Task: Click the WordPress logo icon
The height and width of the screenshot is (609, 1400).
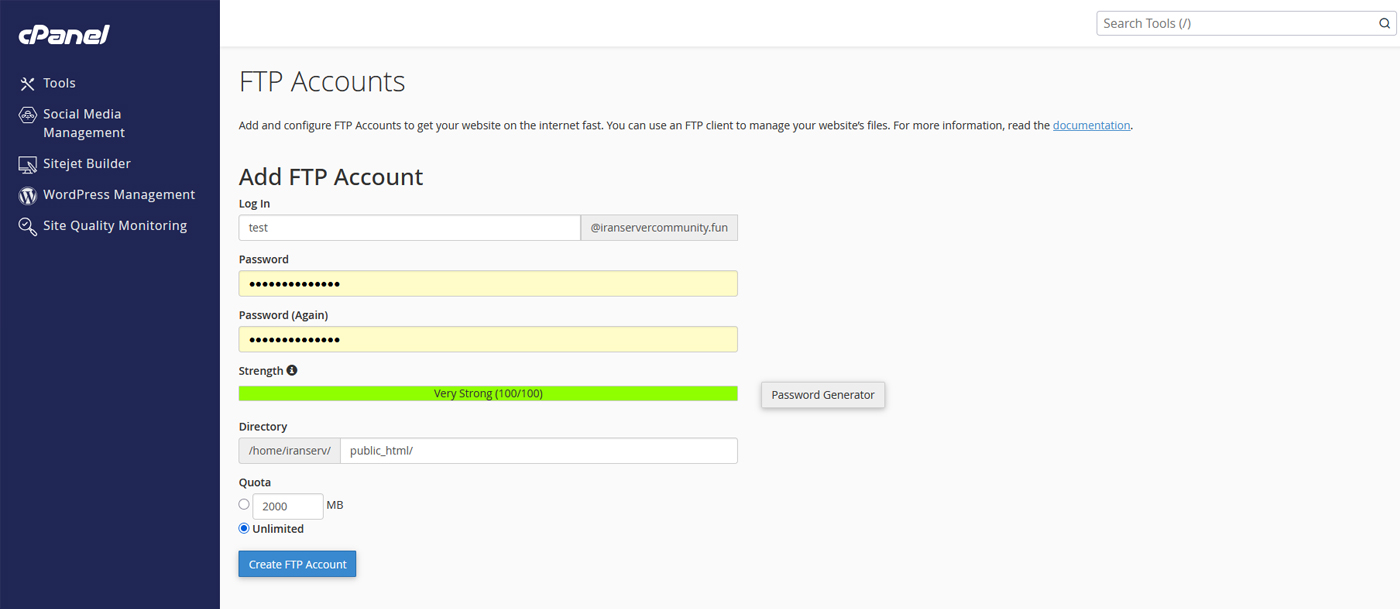Action: click(x=27, y=195)
